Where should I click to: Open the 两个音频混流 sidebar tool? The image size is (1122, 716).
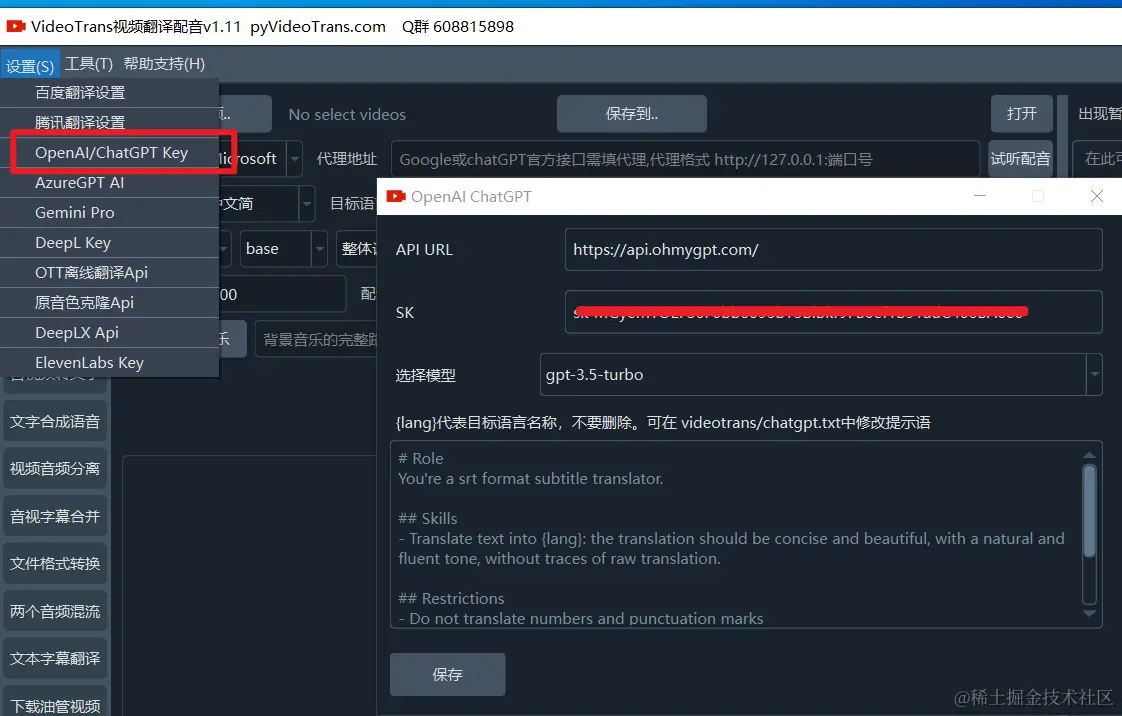pos(55,612)
